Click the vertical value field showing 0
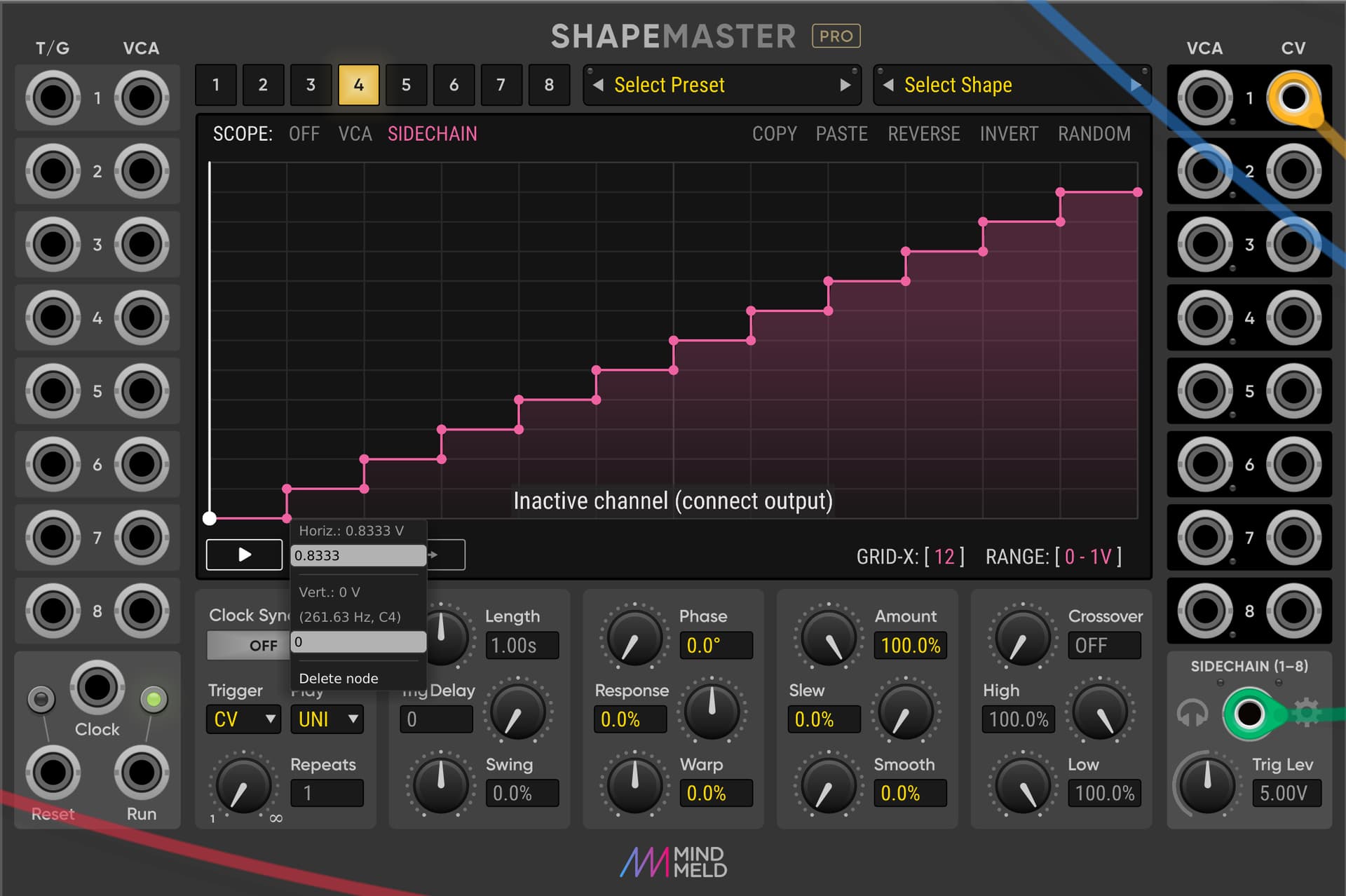The height and width of the screenshot is (896, 1346). (358, 642)
